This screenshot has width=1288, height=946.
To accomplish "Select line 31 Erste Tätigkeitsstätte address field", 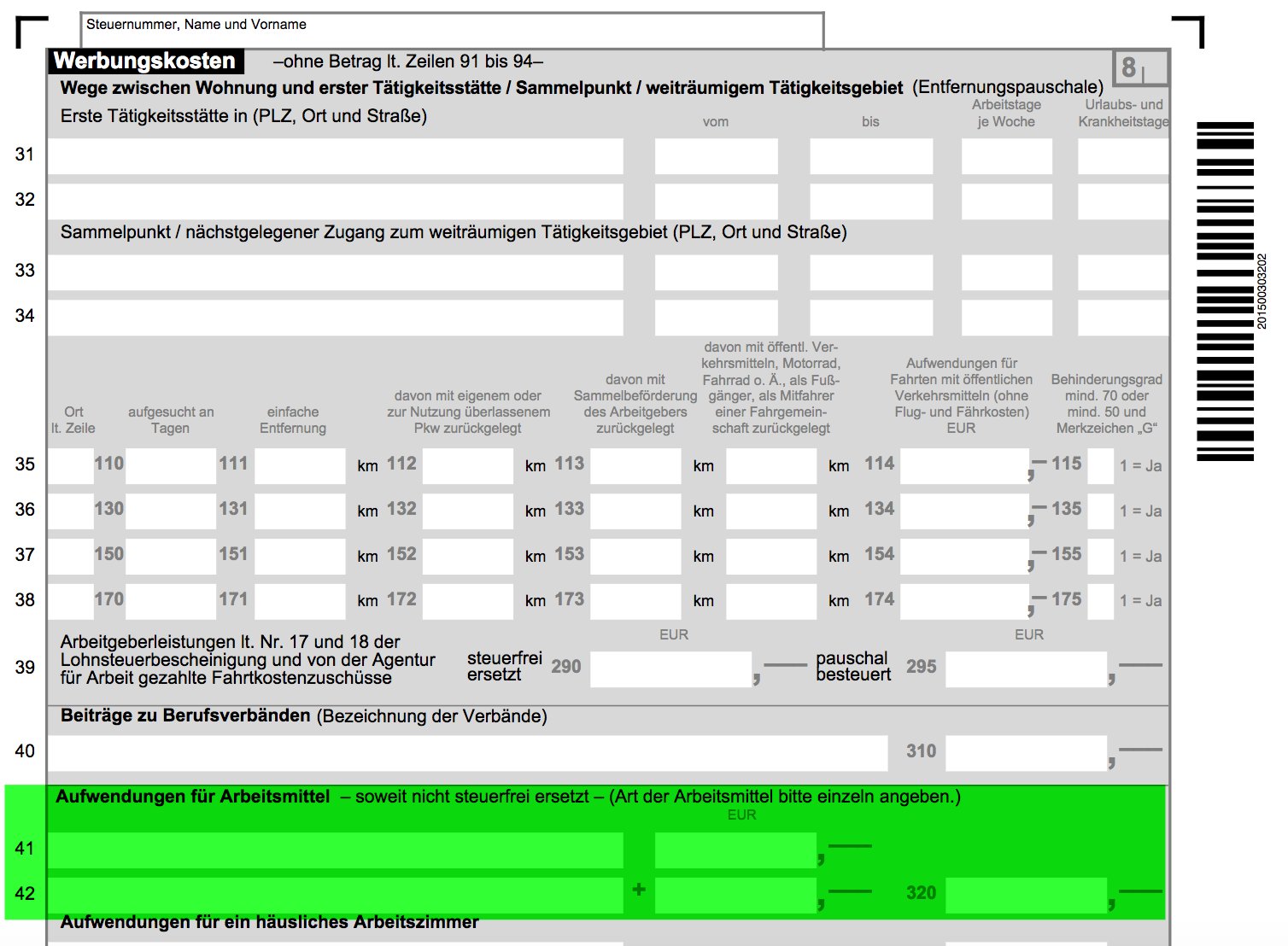I will [336, 156].
